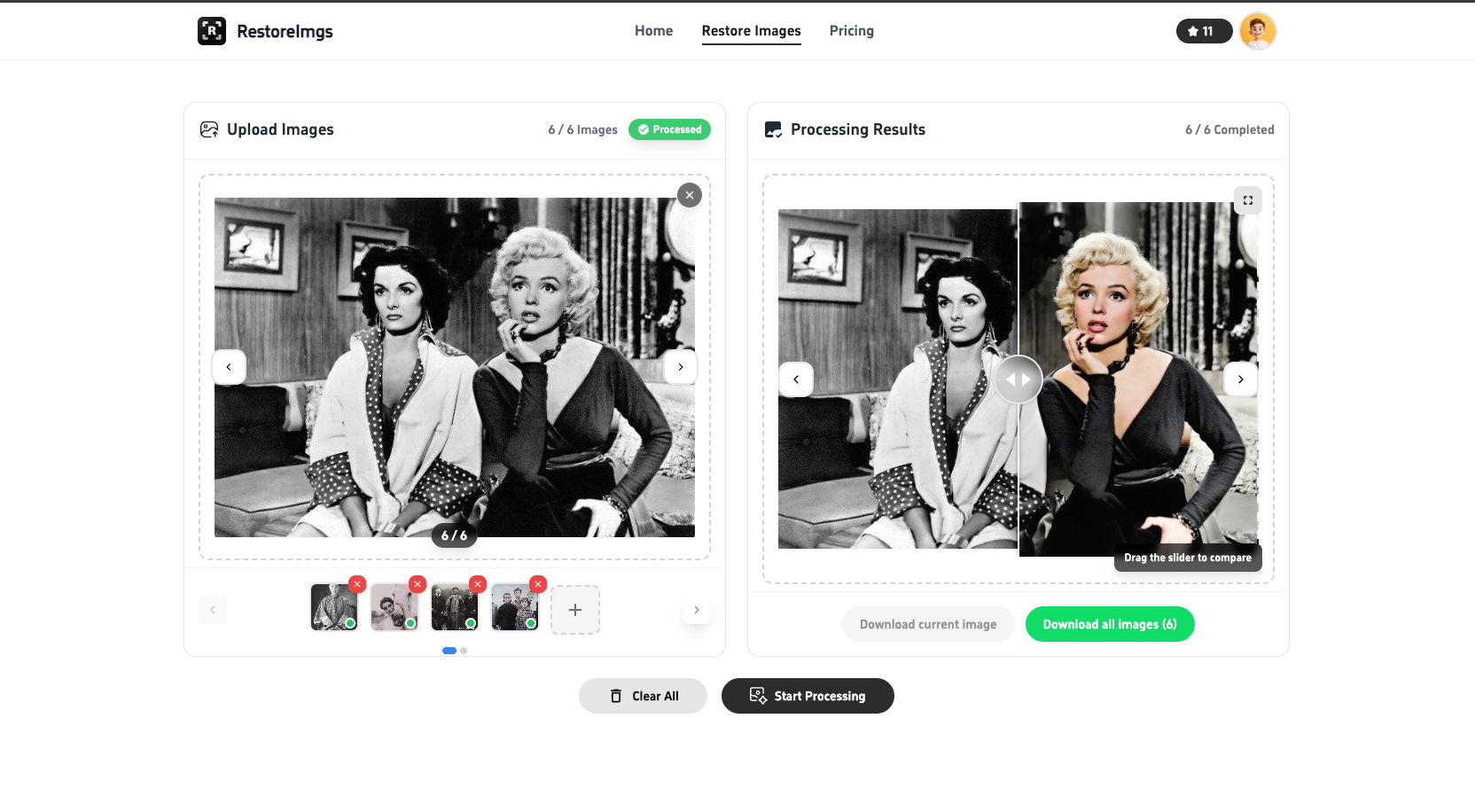Click the Upload Images heading
The width and height of the screenshot is (1475, 812).
coord(280,129)
